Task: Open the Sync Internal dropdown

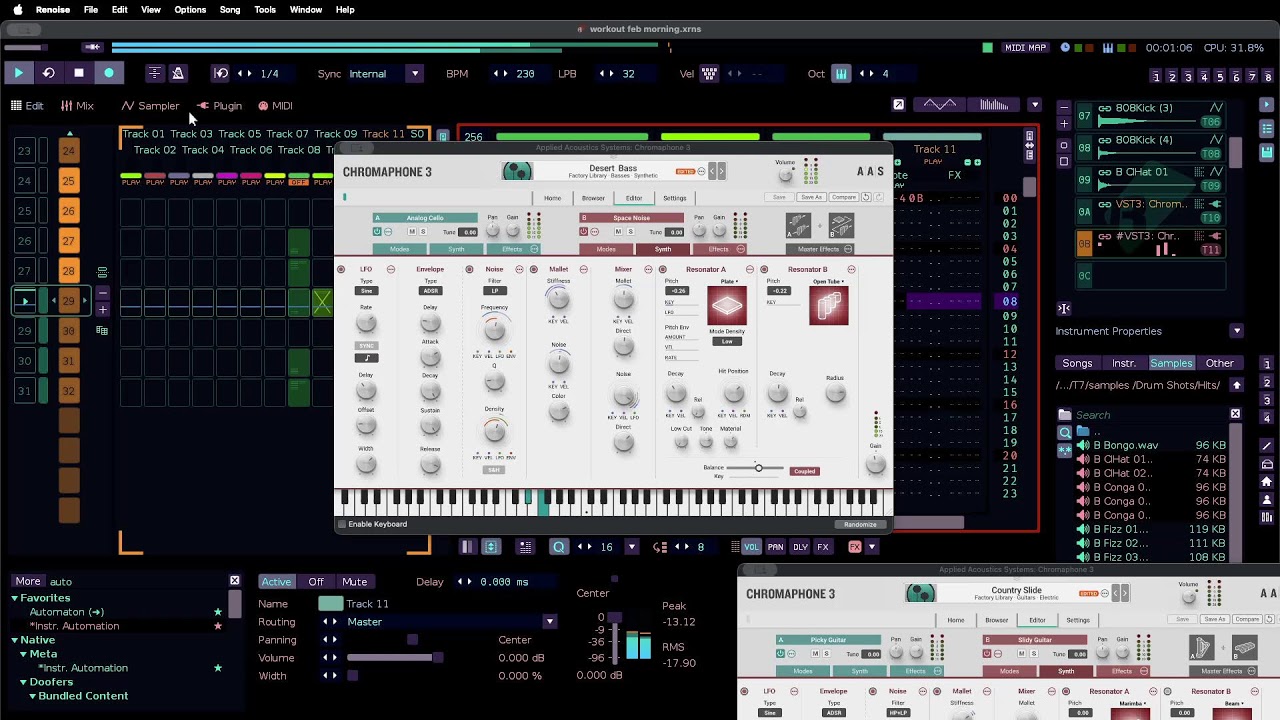Action: pos(384,73)
